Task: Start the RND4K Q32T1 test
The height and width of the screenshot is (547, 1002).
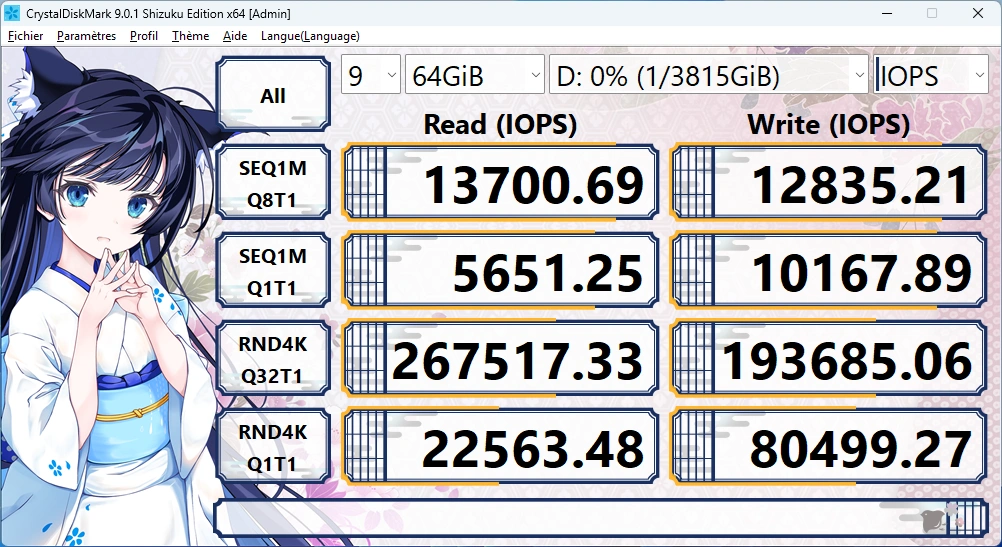Action: [x=273, y=359]
